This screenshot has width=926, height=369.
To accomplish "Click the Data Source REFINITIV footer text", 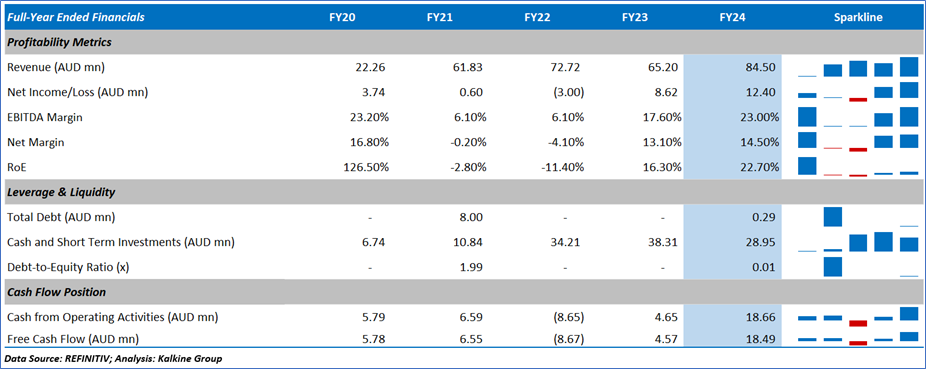I will tap(113, 358).
